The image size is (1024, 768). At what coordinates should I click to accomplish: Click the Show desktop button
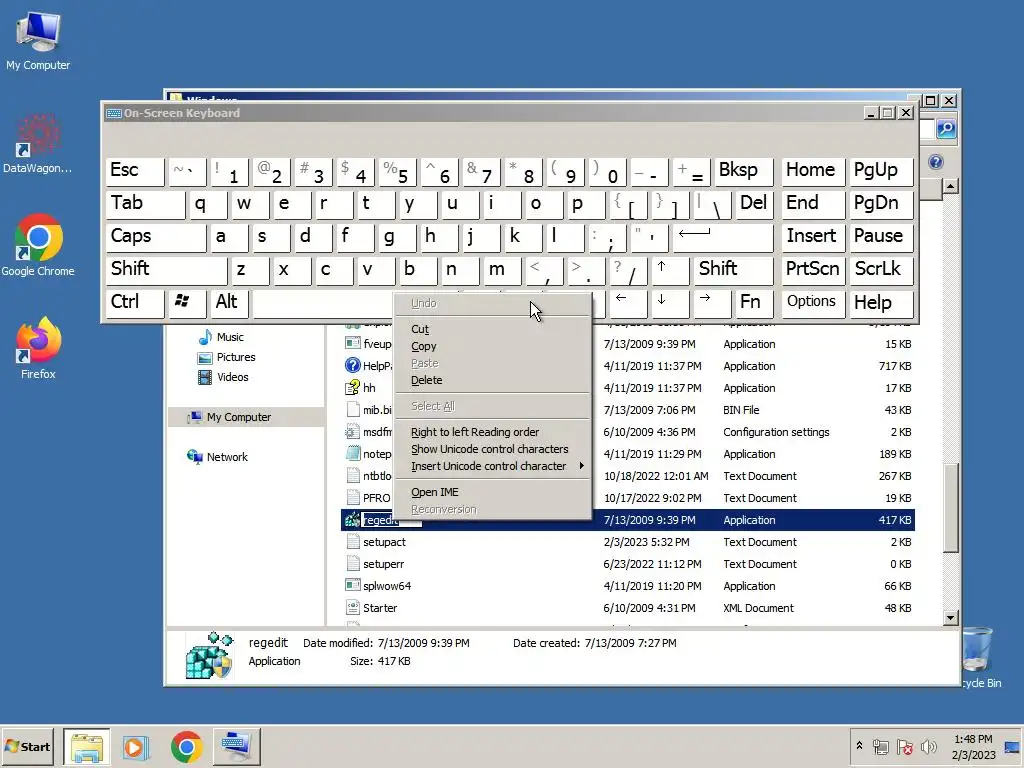(1013, 746)
